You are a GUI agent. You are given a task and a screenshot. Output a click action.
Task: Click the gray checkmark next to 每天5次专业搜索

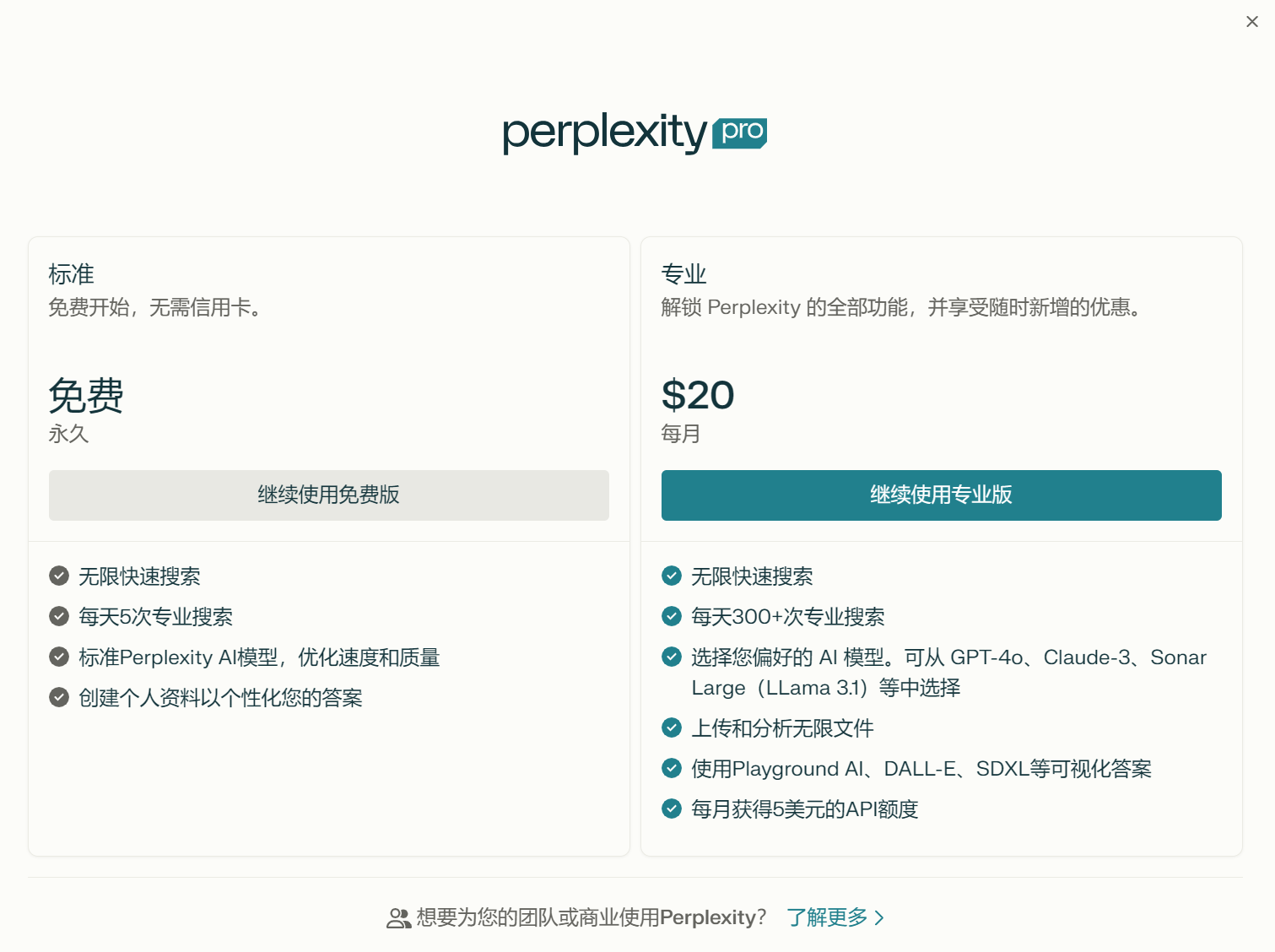[x=59, y=616]
